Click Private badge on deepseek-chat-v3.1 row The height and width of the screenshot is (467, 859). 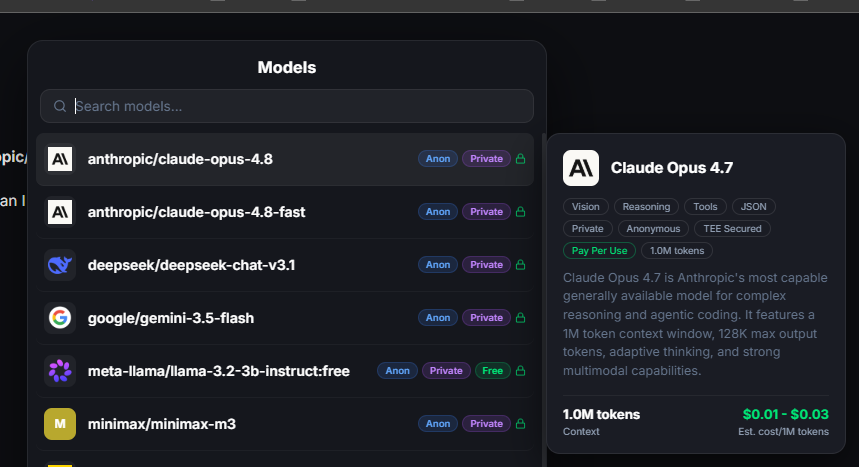(486, 265)
